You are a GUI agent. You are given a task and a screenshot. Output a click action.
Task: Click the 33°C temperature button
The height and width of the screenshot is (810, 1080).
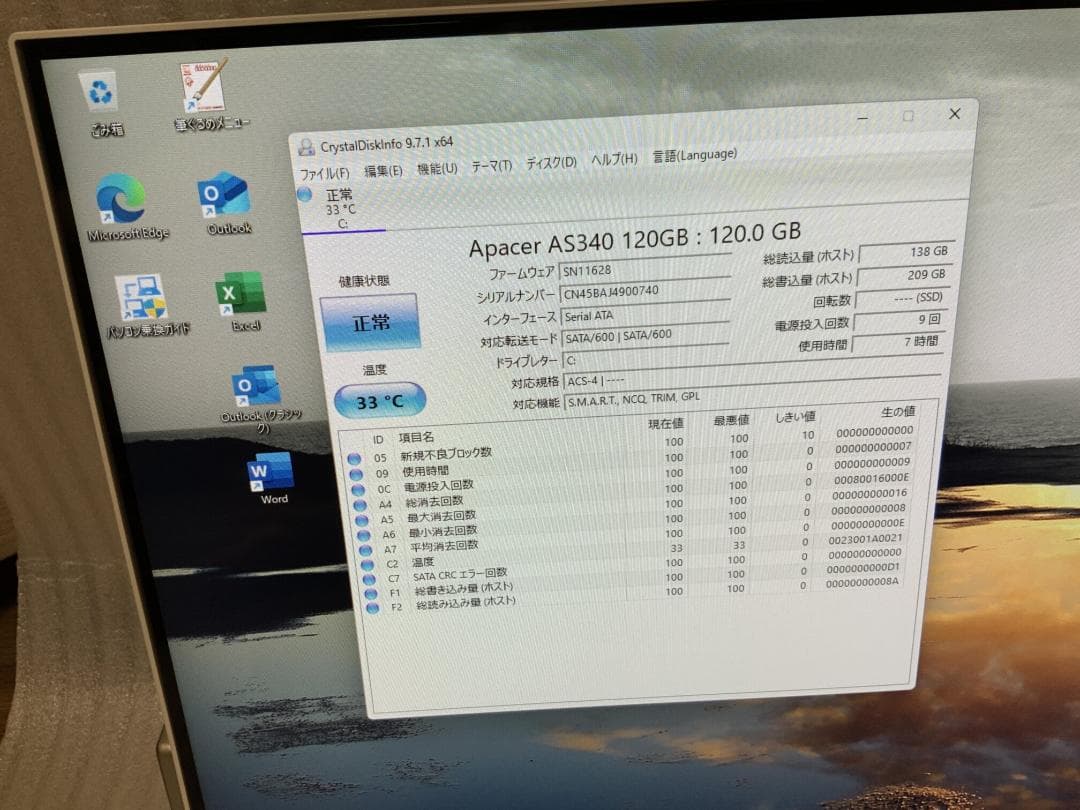379,400
